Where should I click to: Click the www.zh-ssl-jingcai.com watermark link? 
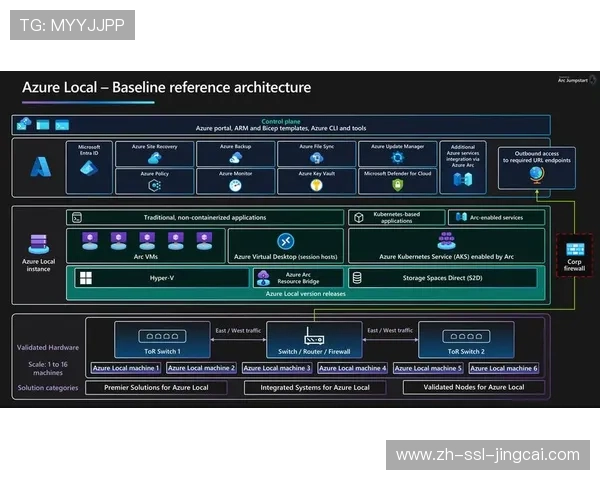point(487,455)
